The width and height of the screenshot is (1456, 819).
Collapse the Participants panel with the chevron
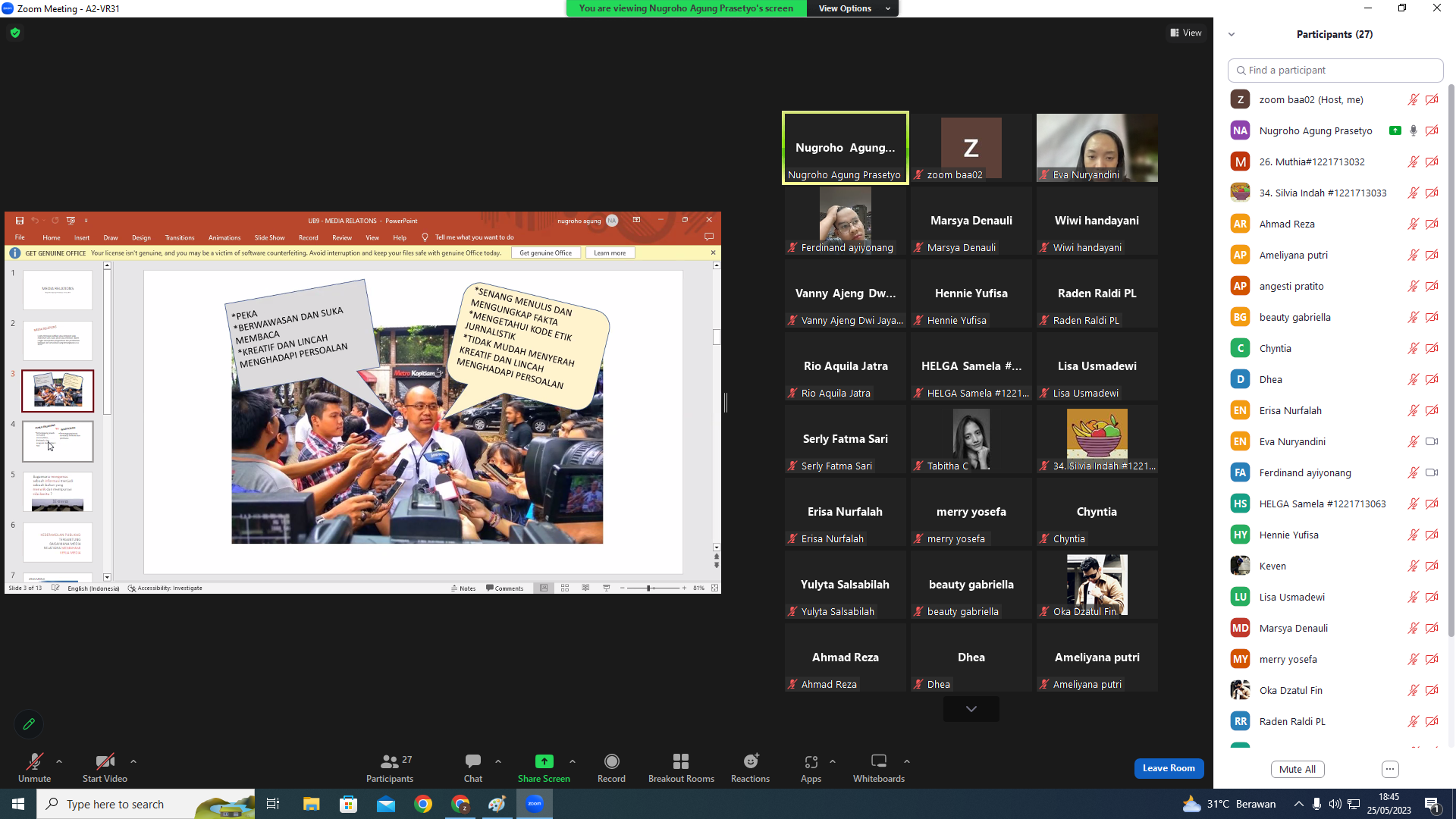pos(1232,34)
